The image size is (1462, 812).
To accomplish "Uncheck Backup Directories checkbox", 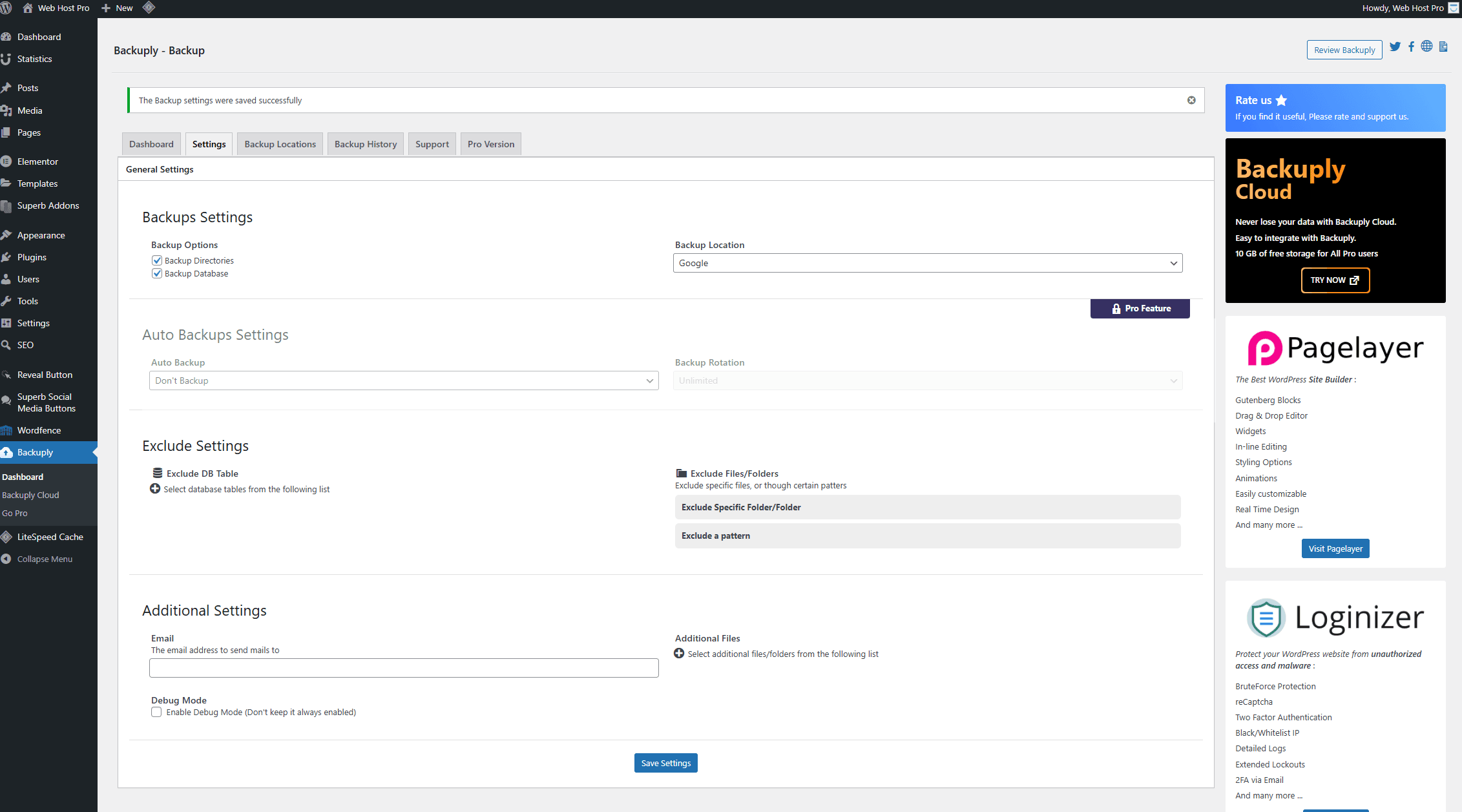I will (157, 260).
